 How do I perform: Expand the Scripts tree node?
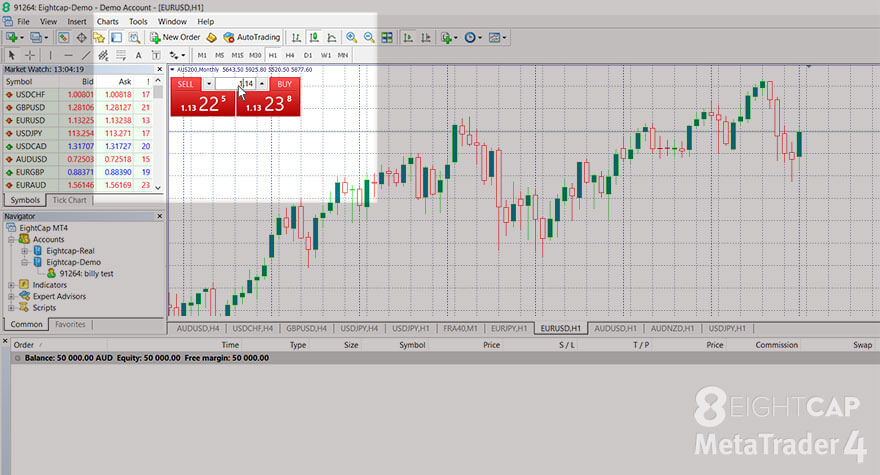pos(11,308)
